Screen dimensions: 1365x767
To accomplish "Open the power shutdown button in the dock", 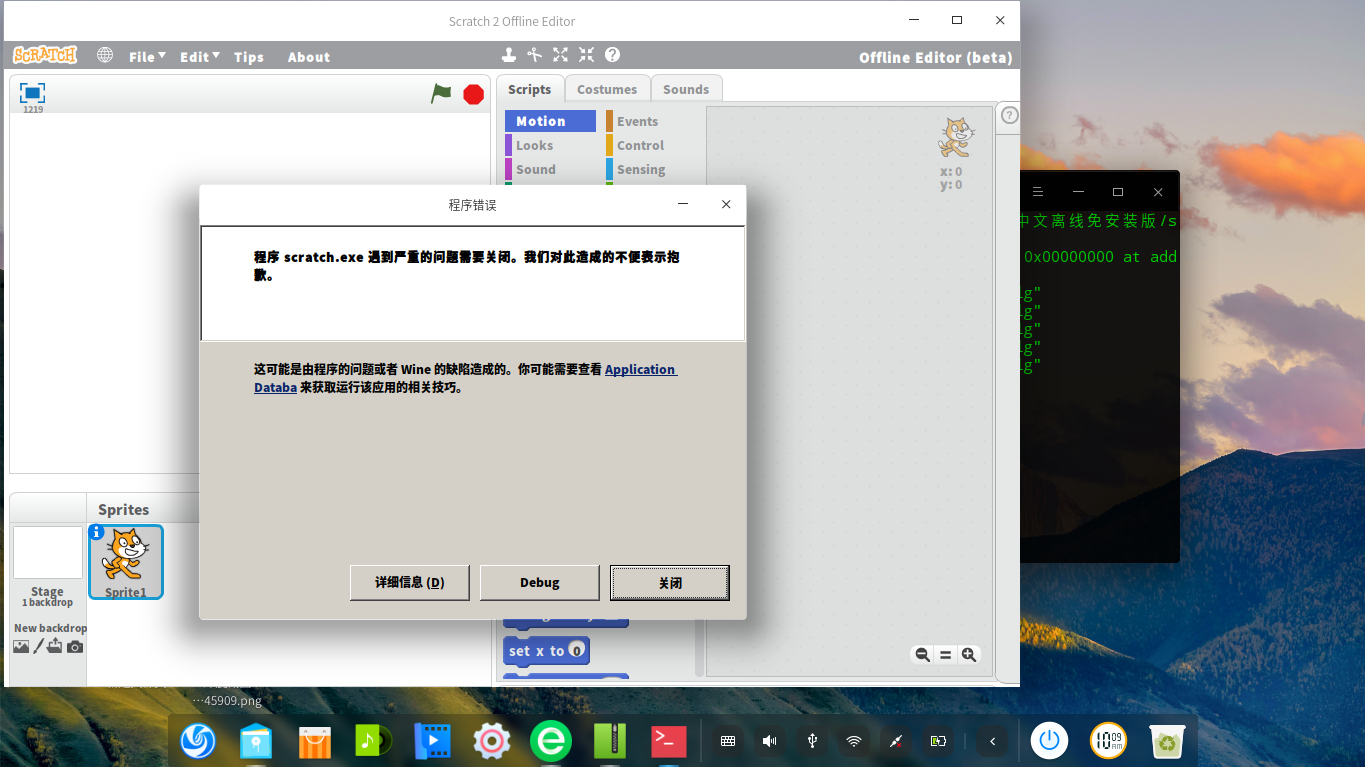I will point(1049,741).
